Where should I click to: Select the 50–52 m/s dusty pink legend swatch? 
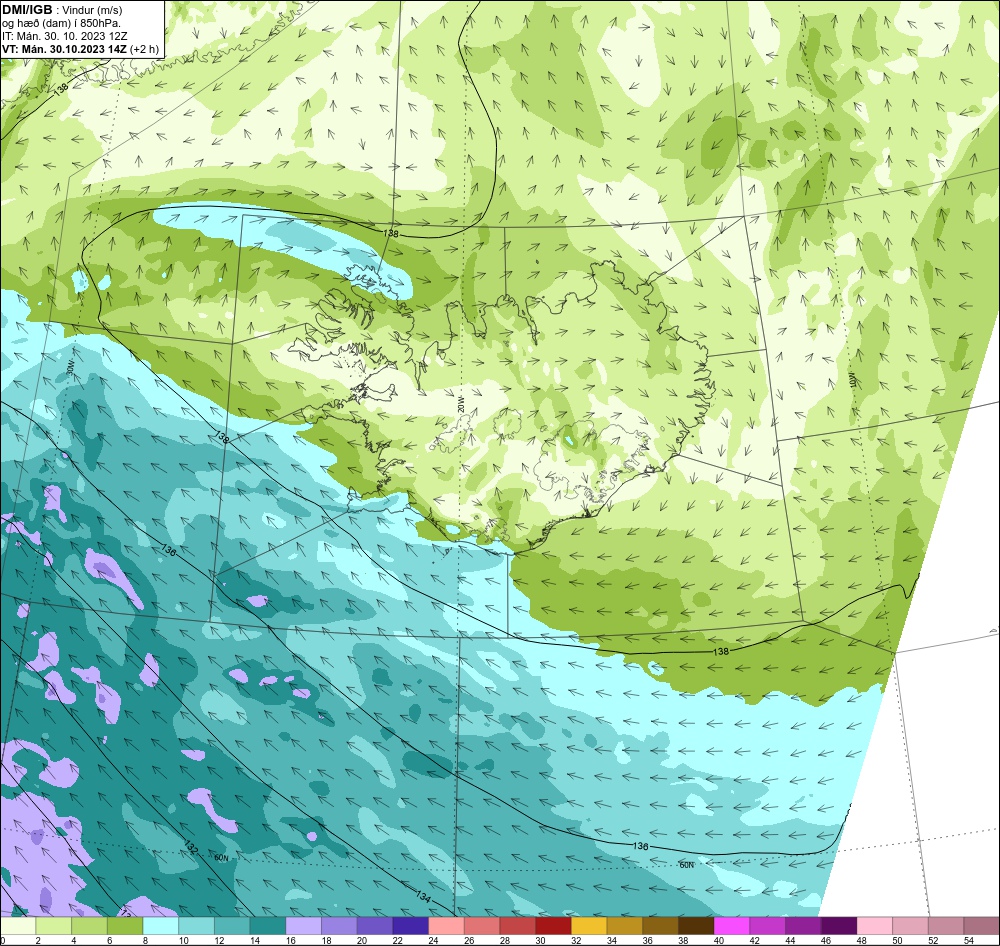pos(911,926)
